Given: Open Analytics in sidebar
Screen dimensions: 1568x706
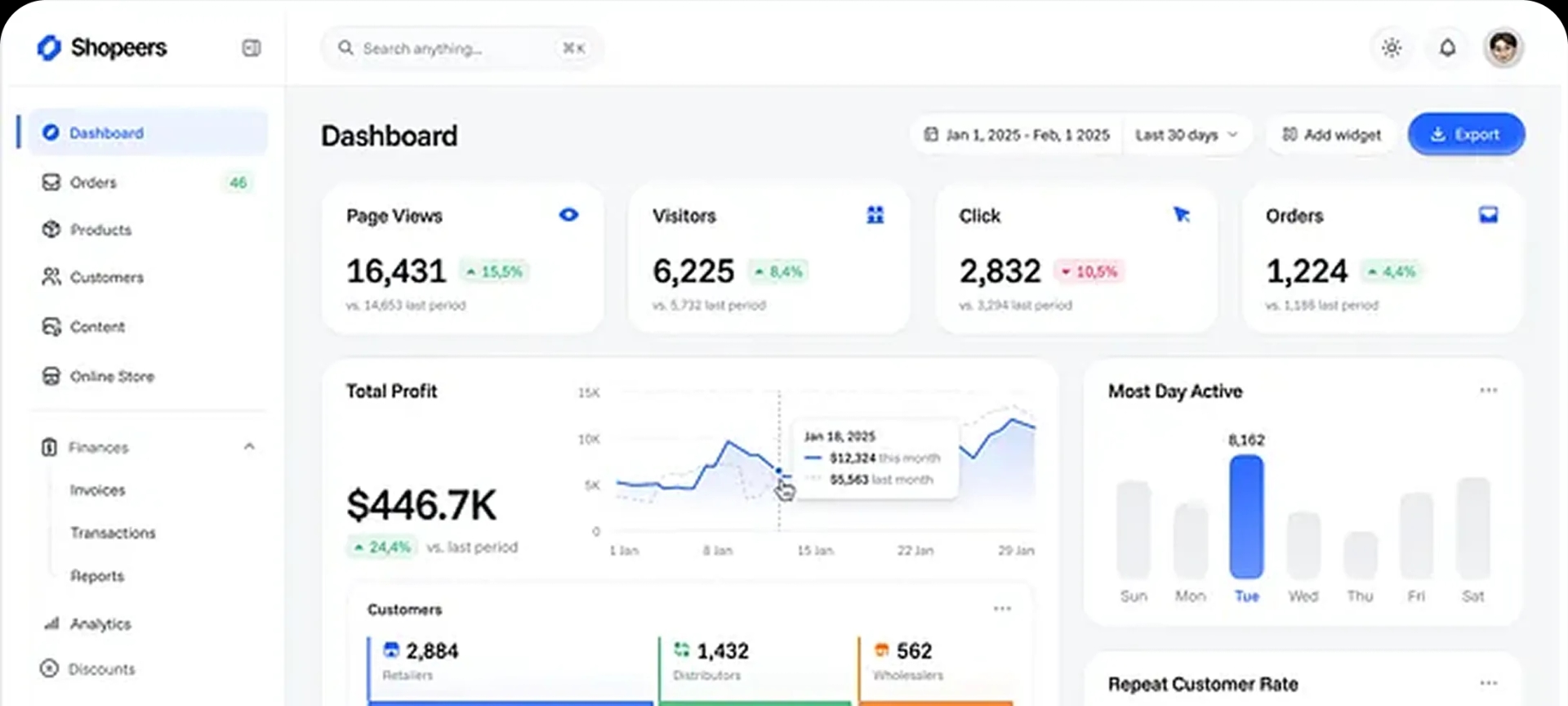Looking at the screenshot, I should click(x=149, y=624).
